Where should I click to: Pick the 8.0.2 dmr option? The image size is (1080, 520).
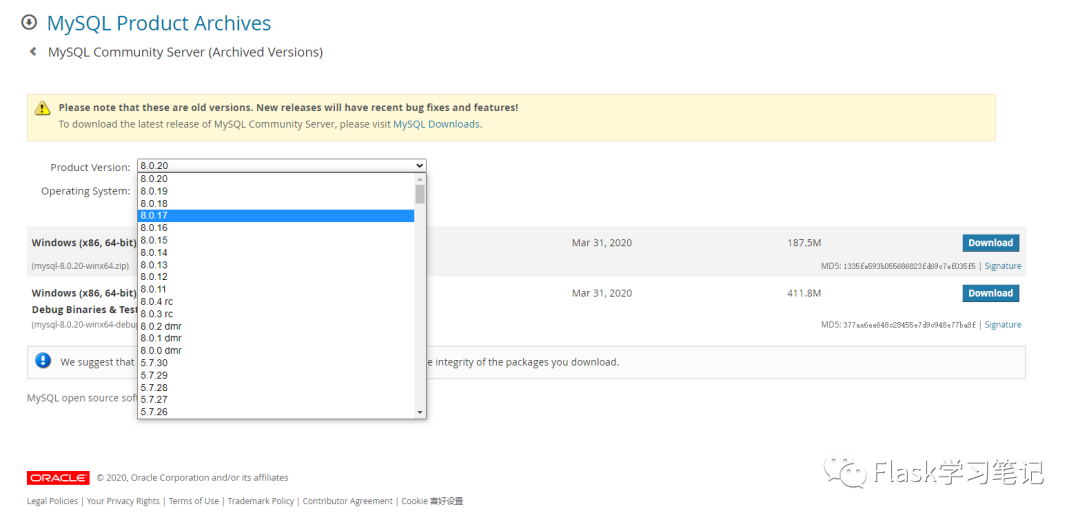tap(276, 326)
